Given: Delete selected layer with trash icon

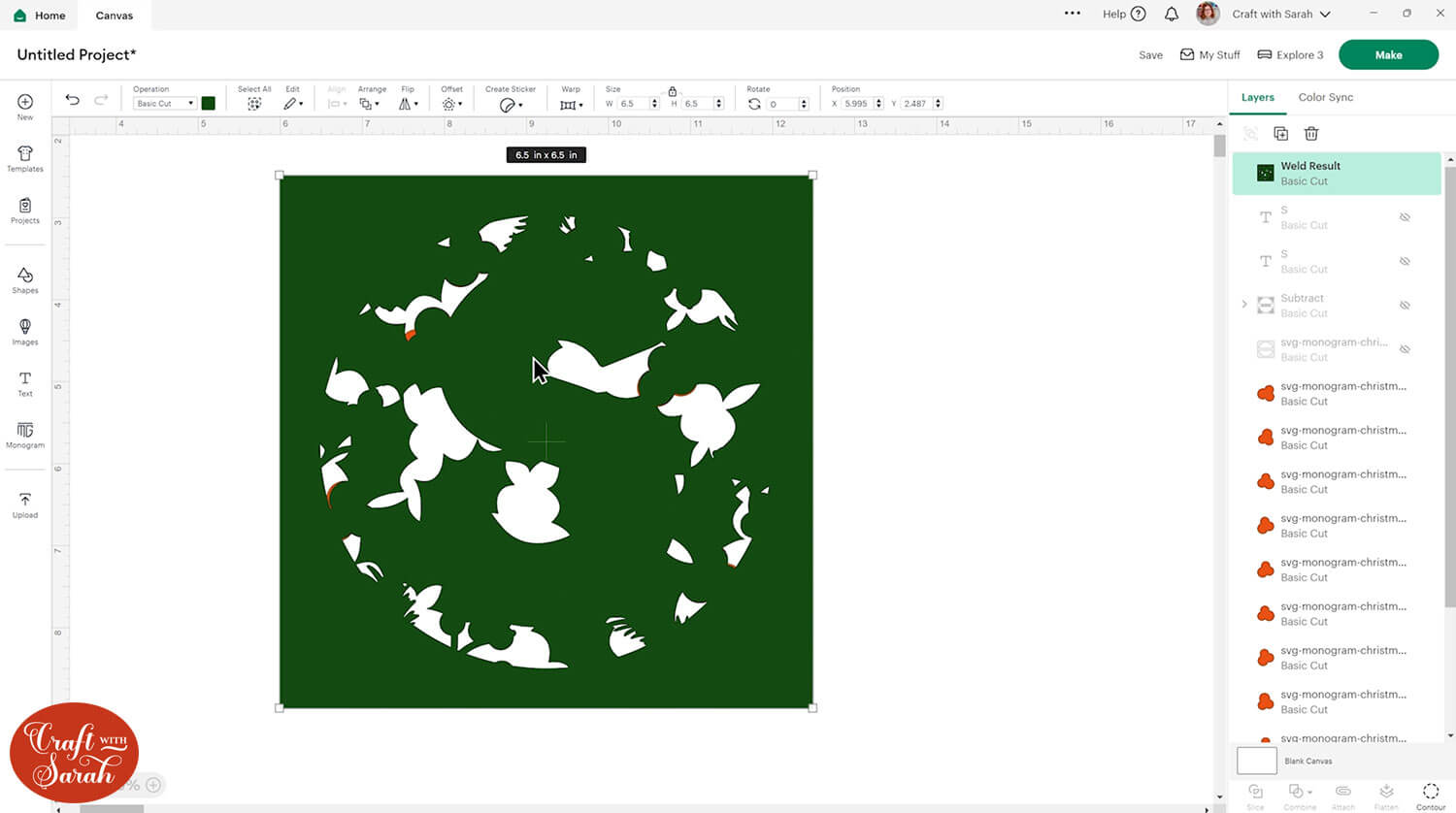Looking at the screenshot, I should 1311,134.
